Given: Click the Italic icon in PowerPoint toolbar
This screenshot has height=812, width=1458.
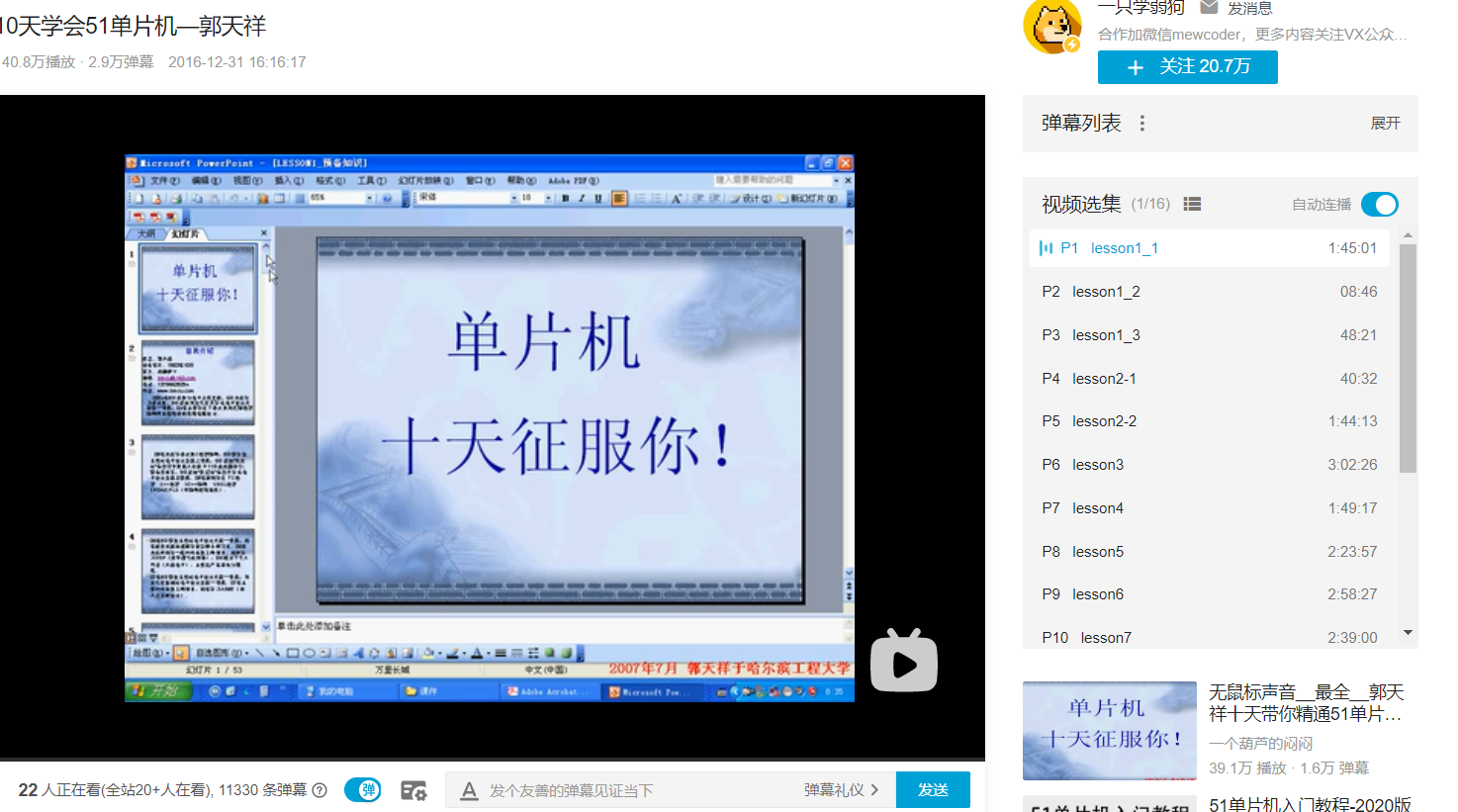Looking at the screenshot, I should point(580,199).
